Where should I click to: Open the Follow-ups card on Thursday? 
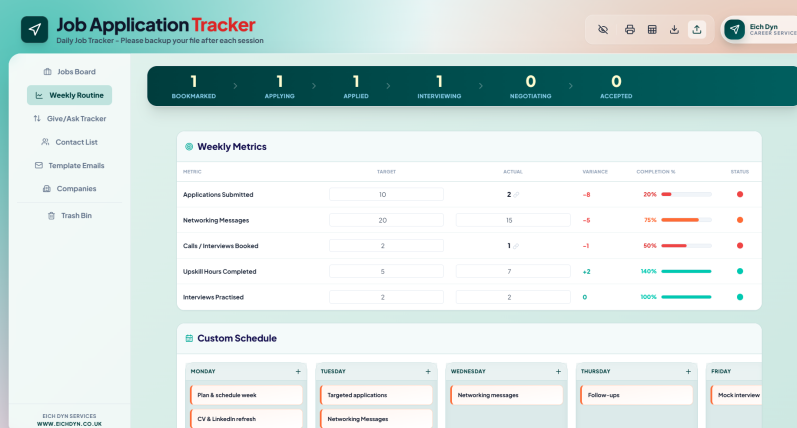pyautogui.click(x=636, y=395)
